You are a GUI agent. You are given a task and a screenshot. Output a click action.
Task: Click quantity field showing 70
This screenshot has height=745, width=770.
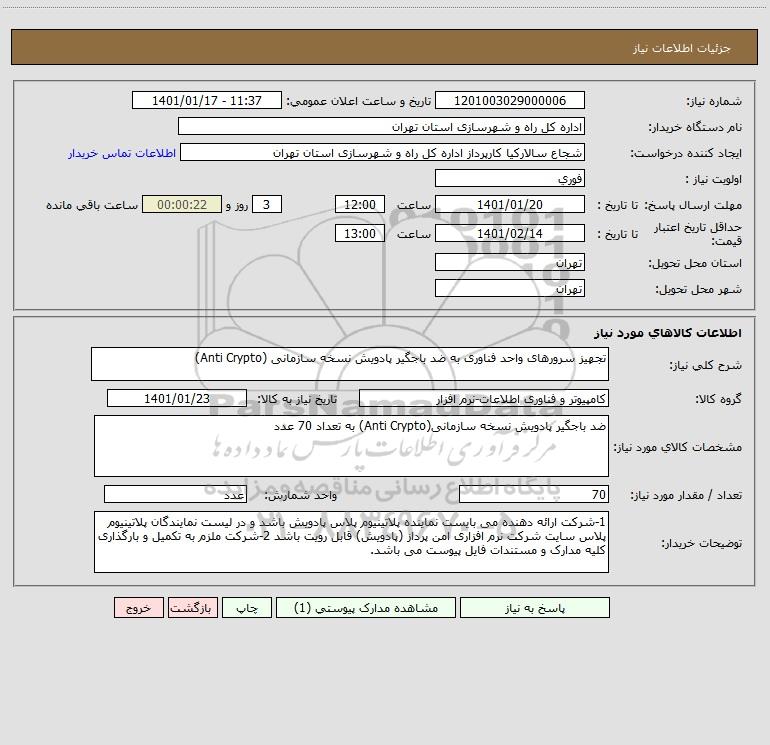tap(534, 494)
